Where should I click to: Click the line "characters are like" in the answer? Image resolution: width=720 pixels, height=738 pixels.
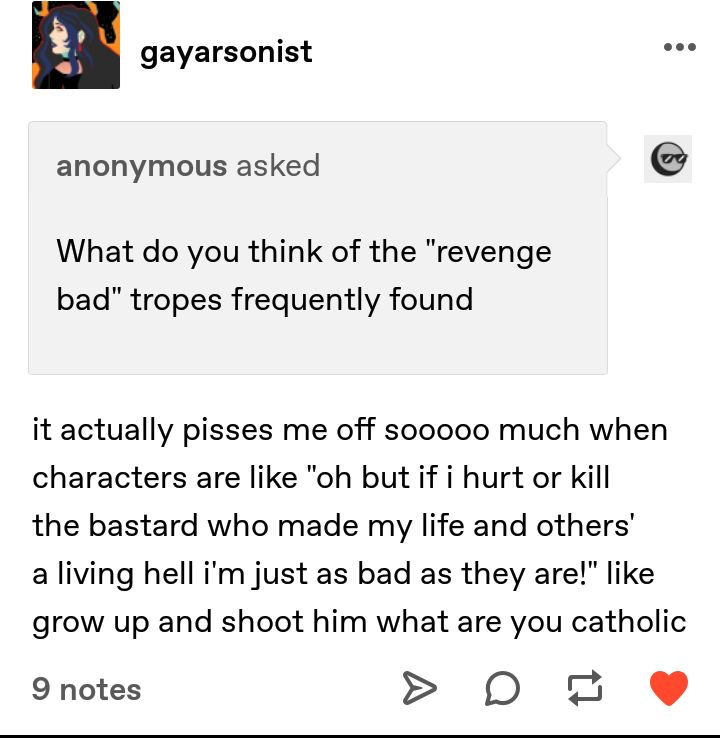[321, 478]
